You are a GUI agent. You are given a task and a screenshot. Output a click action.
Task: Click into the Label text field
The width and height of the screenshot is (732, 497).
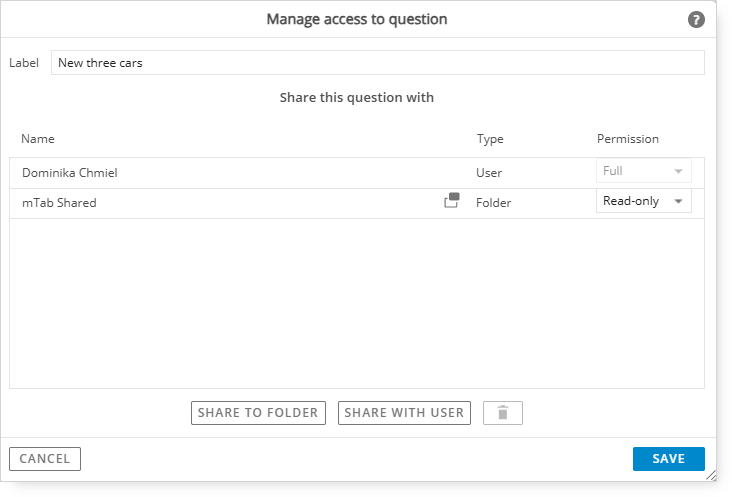378,63
